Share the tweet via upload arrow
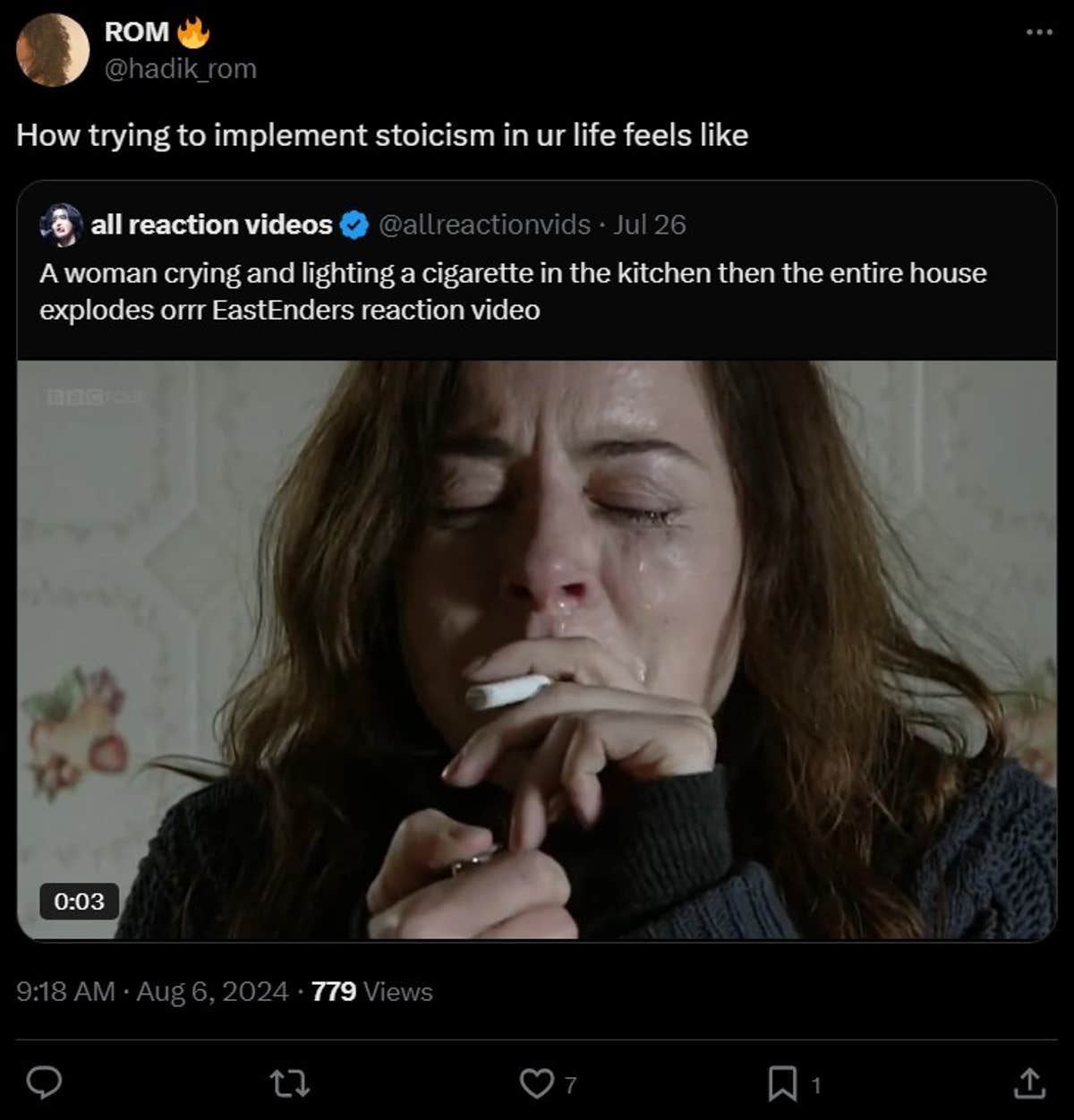Viewport: 1074px width, 1120px height. [x=1028, y=1083]
